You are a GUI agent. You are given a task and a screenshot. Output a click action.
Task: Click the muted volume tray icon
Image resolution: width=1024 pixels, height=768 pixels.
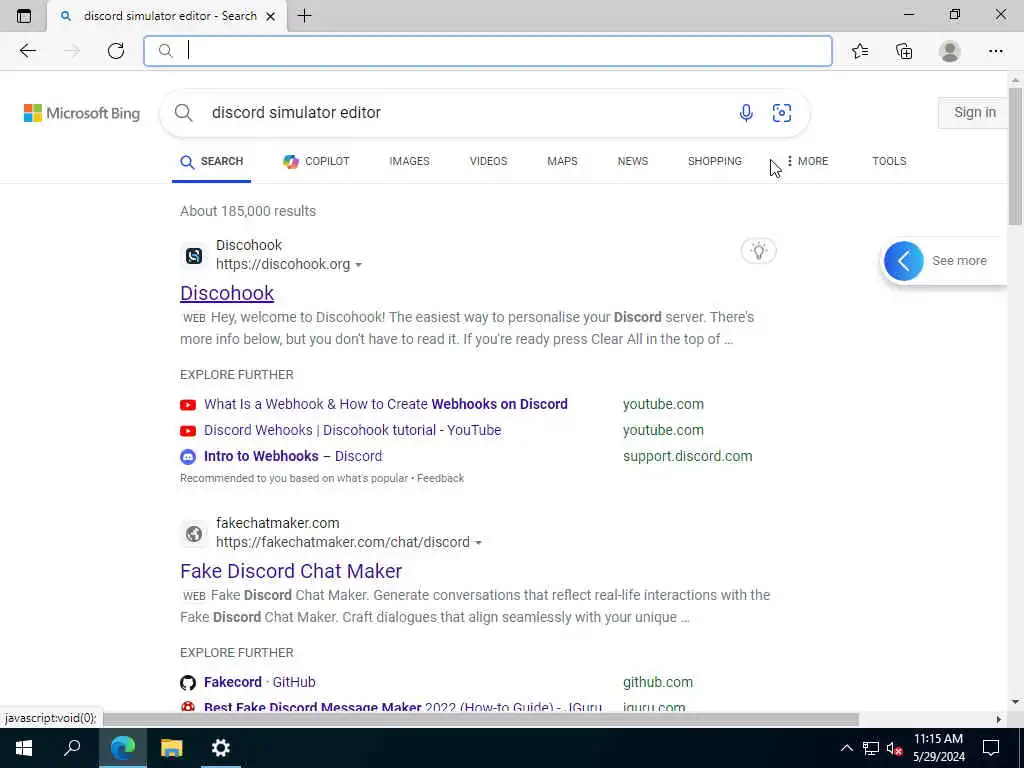894,748
